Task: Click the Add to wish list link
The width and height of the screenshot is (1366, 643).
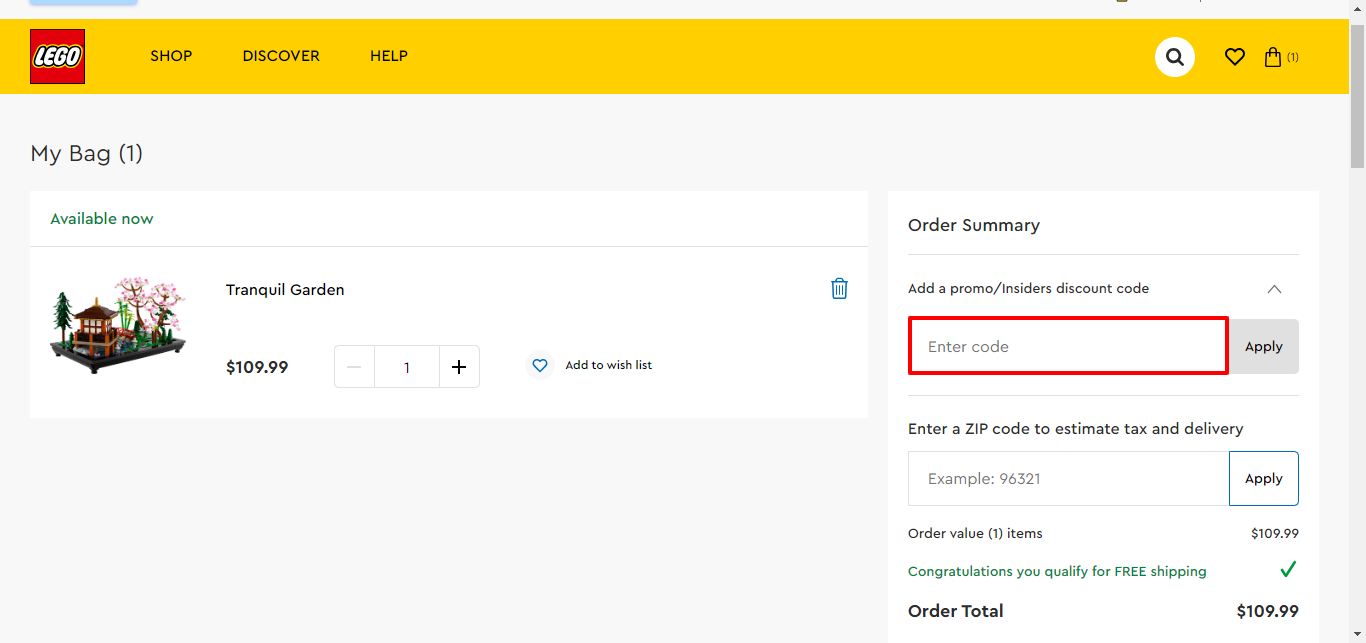Action: pos(608,366)
